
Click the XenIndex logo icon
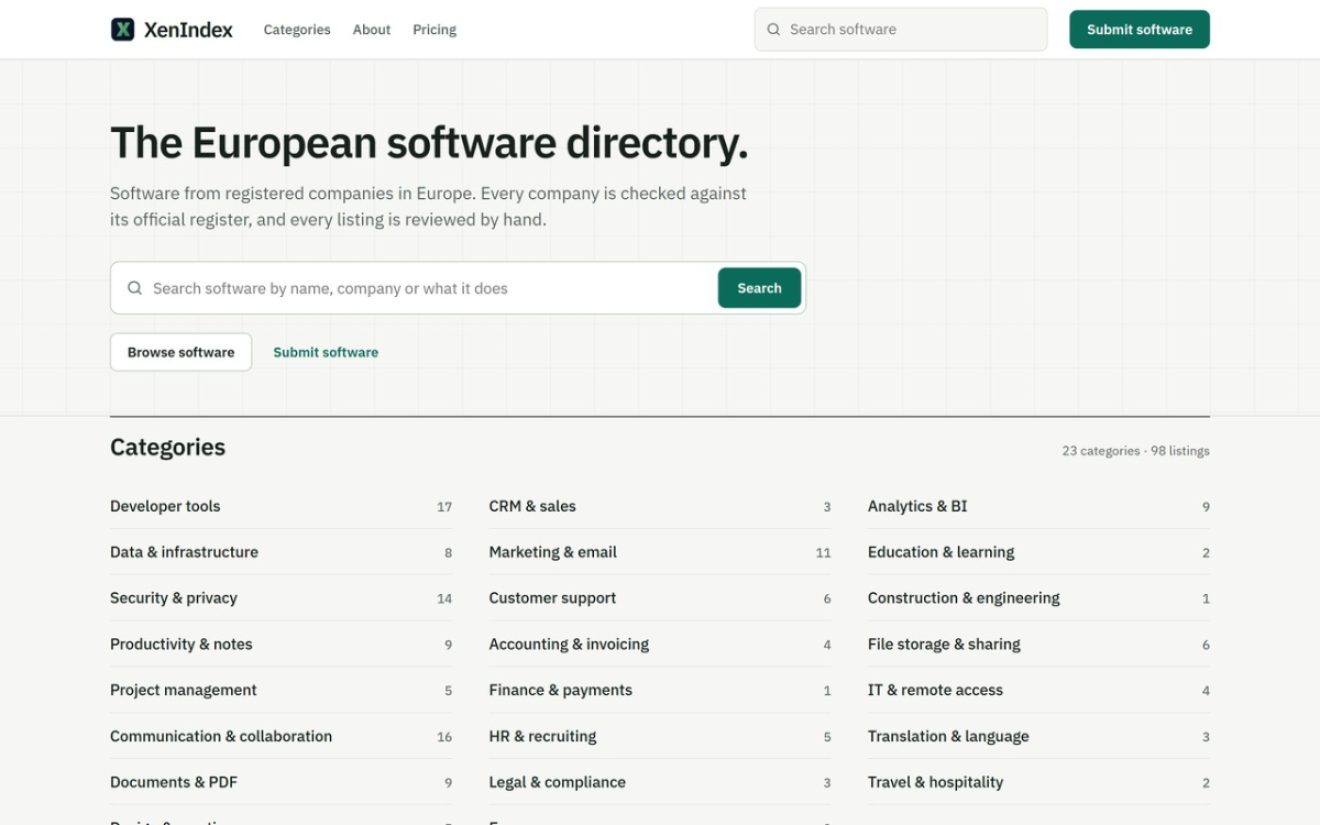point(122,29)
